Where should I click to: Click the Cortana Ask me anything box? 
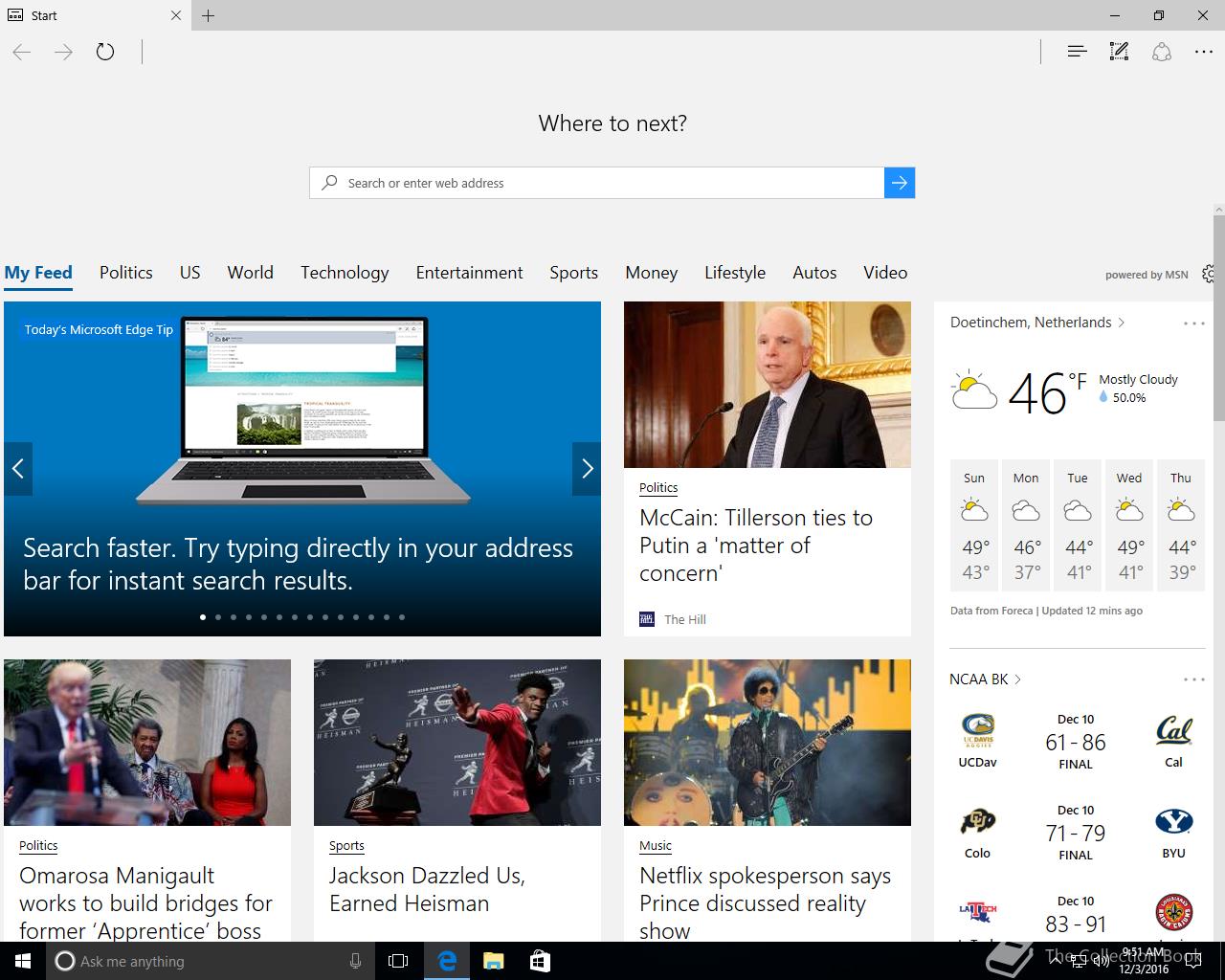tap(211, 961)
